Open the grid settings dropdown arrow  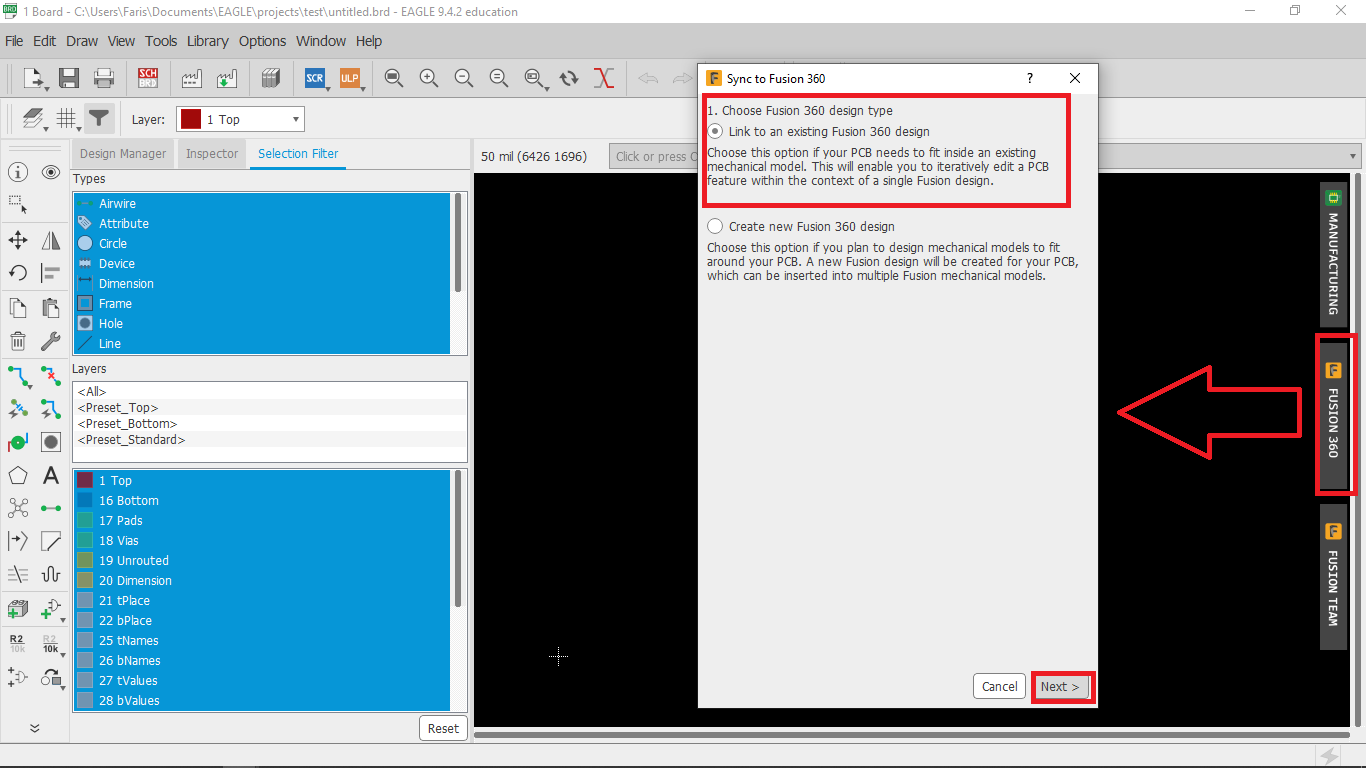(x=78, y=128)
